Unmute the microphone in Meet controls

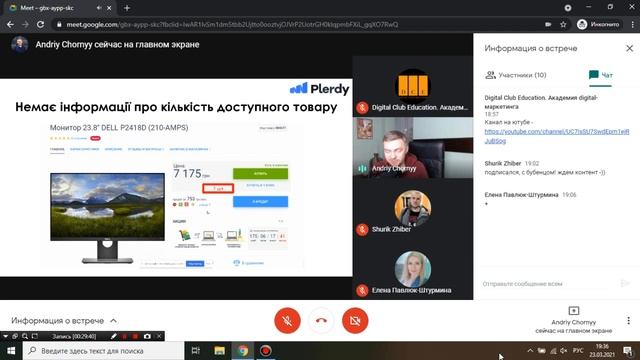tap(287, 320)
